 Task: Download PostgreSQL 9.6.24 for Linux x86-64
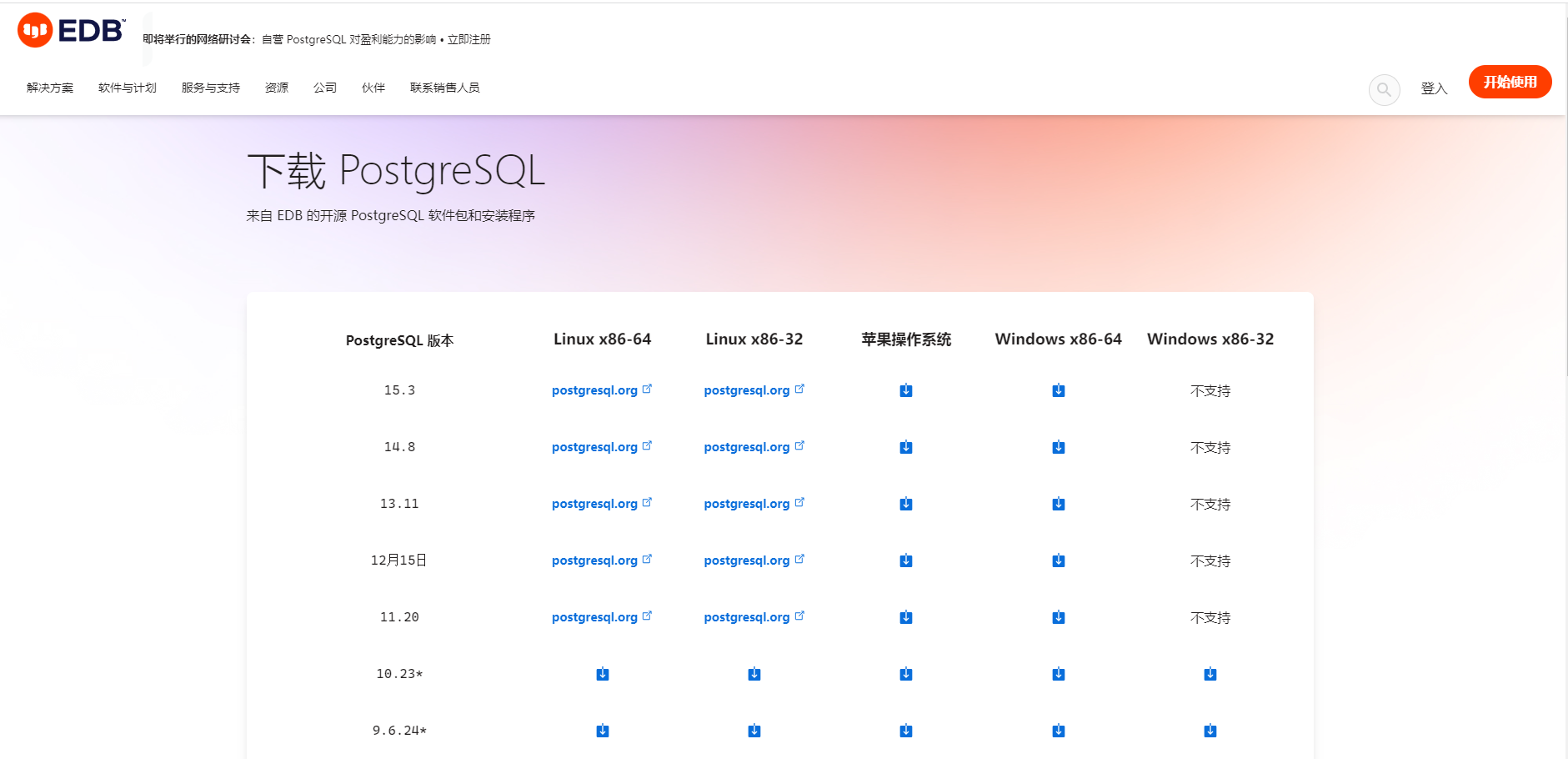(603, 731)
